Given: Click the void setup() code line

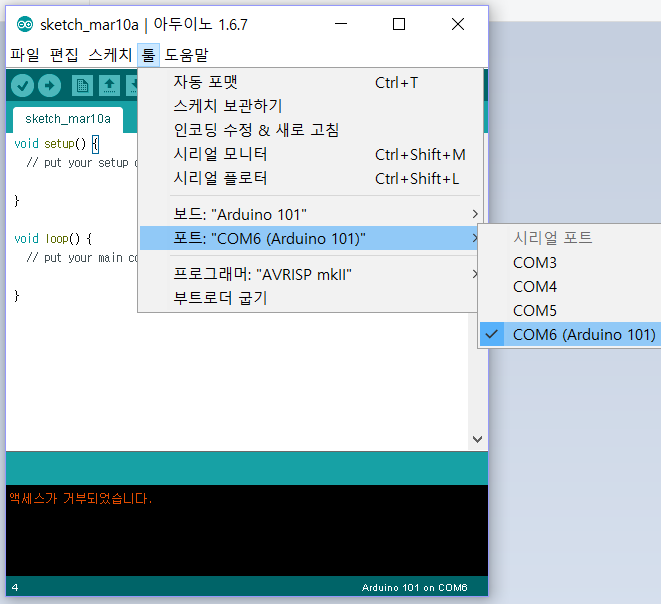Looking at the screenshot, I should (56, 144).
